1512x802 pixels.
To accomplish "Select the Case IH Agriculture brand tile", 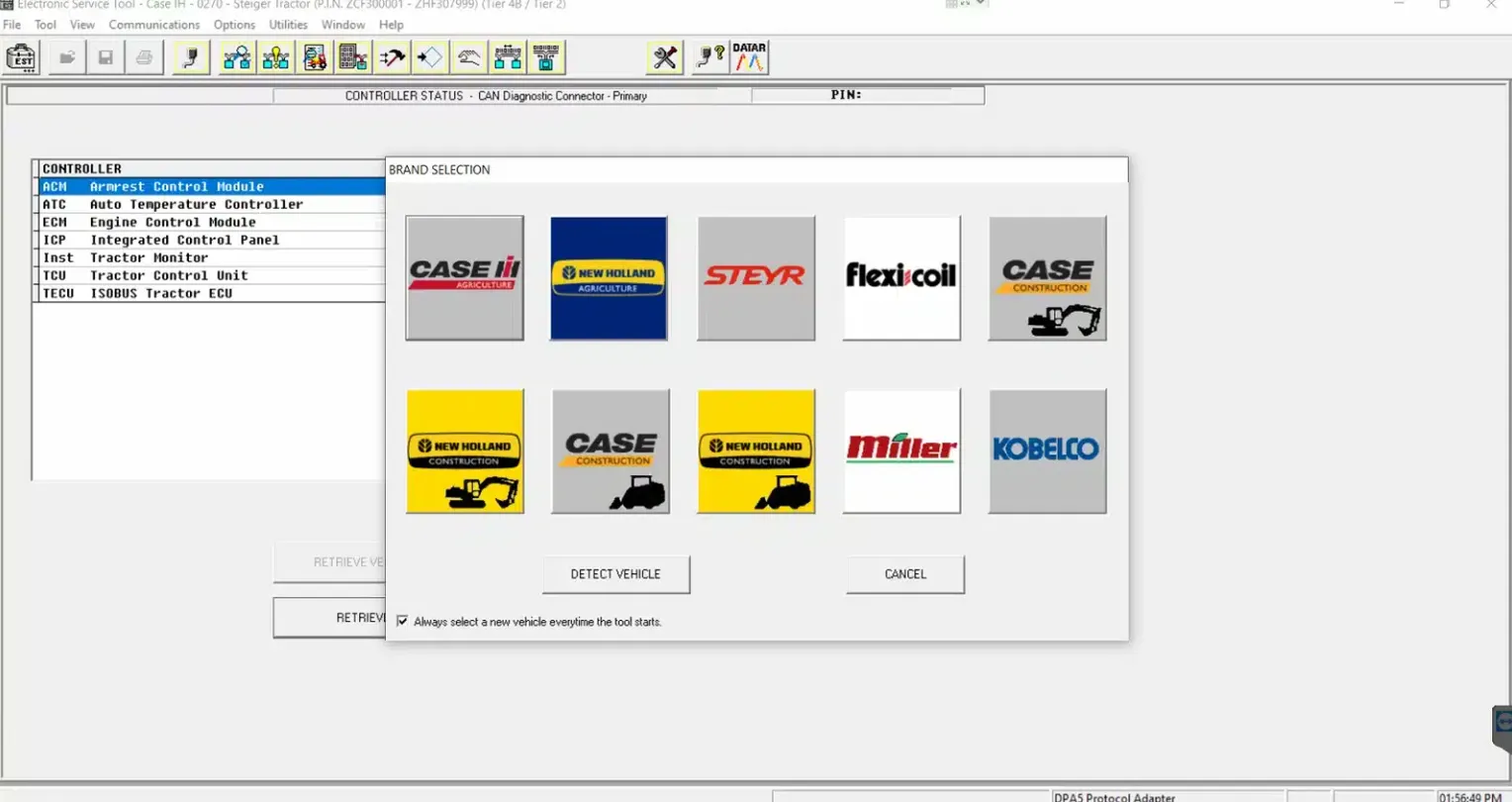I will (464, 278).
